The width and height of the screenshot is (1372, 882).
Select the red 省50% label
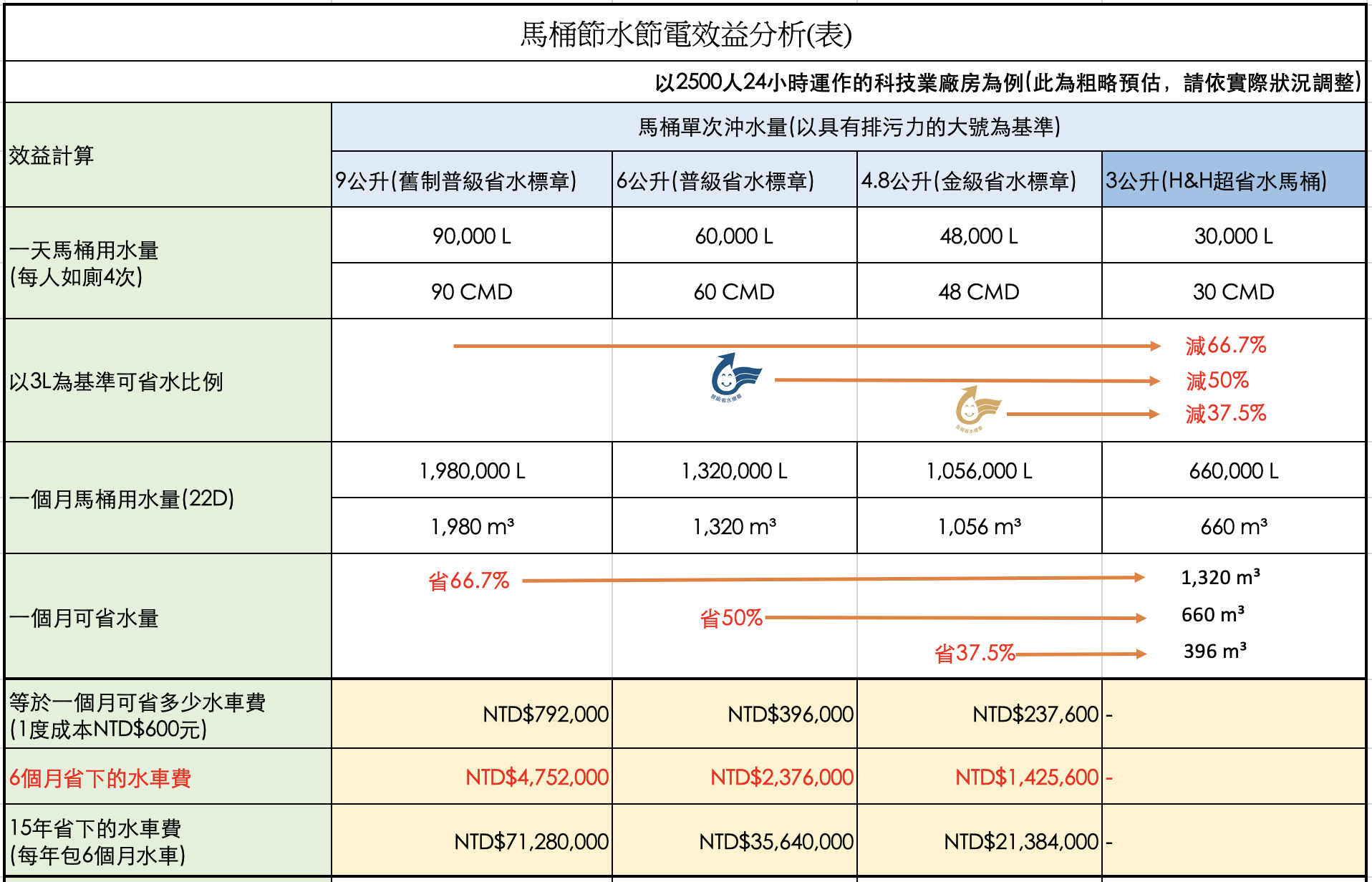click(x=730, y=618)
